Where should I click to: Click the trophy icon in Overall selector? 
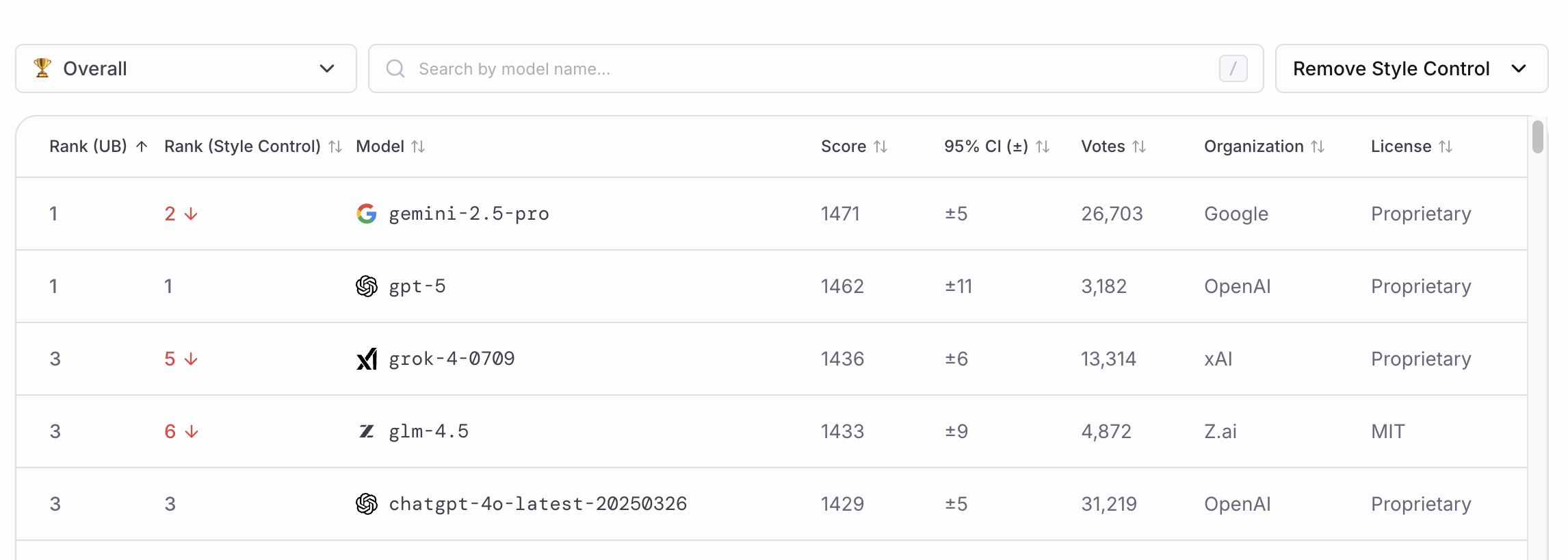point(42,68)
